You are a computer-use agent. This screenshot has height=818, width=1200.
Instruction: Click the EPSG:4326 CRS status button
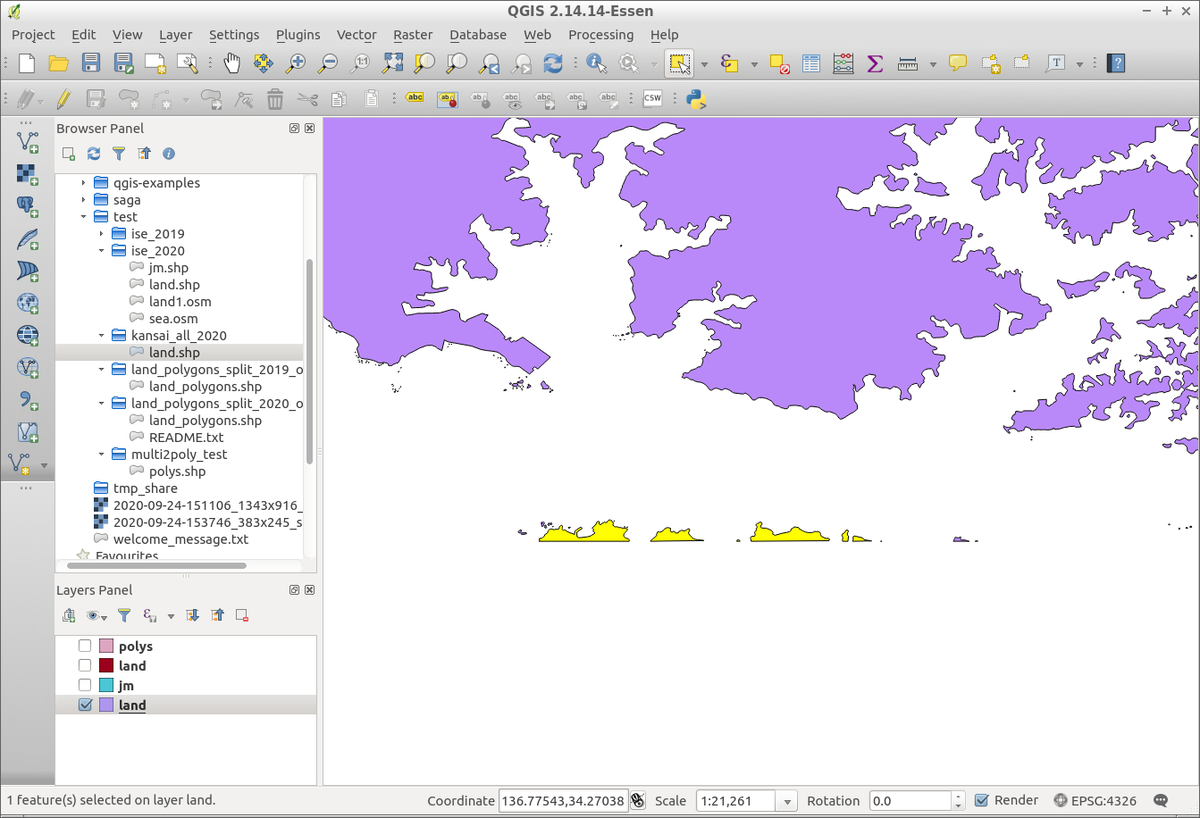point(1096,801)
